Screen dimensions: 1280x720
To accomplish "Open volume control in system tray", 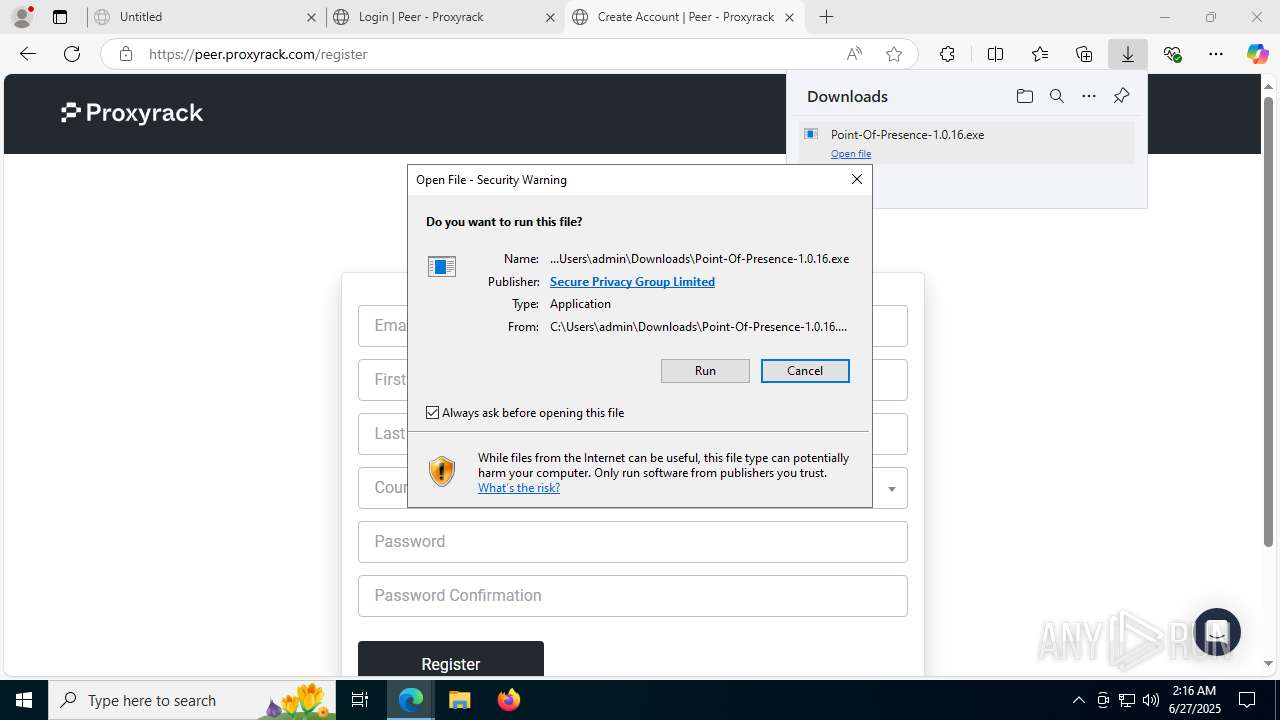I will (x=1151, y=700).
